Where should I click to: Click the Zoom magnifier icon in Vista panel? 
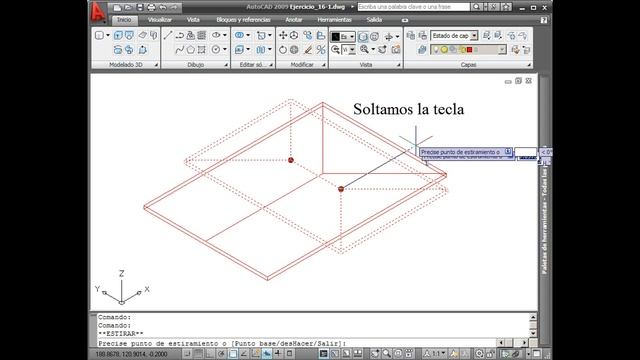coord(364,50)
